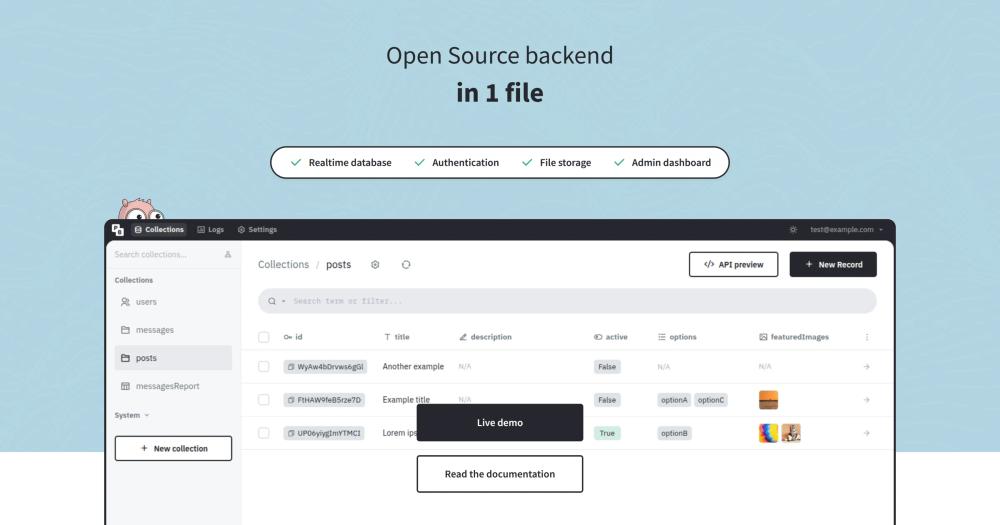Sort by description column header
The width and height of the screenshot is (1000, 525).
click(x=485, y=337)
